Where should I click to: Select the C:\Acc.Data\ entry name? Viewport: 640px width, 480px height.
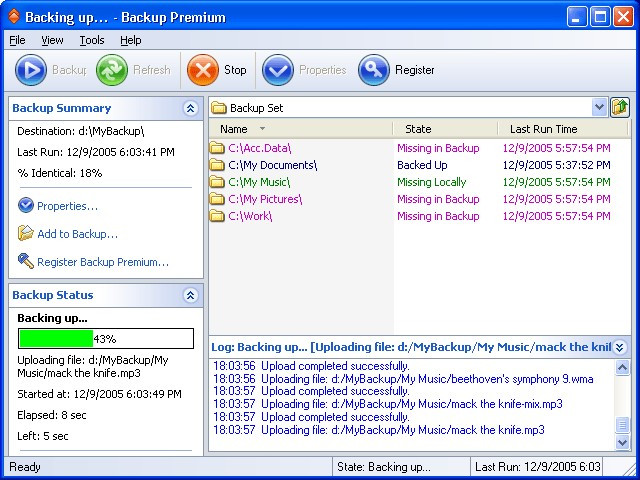click(260, 148)
